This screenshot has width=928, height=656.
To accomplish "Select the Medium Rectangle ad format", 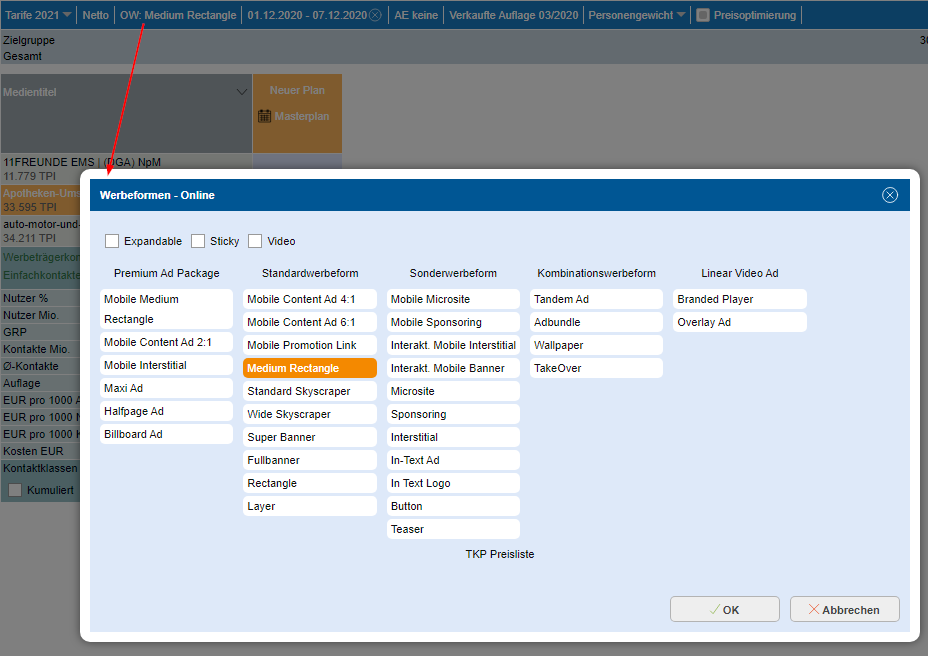I will 310,368.
